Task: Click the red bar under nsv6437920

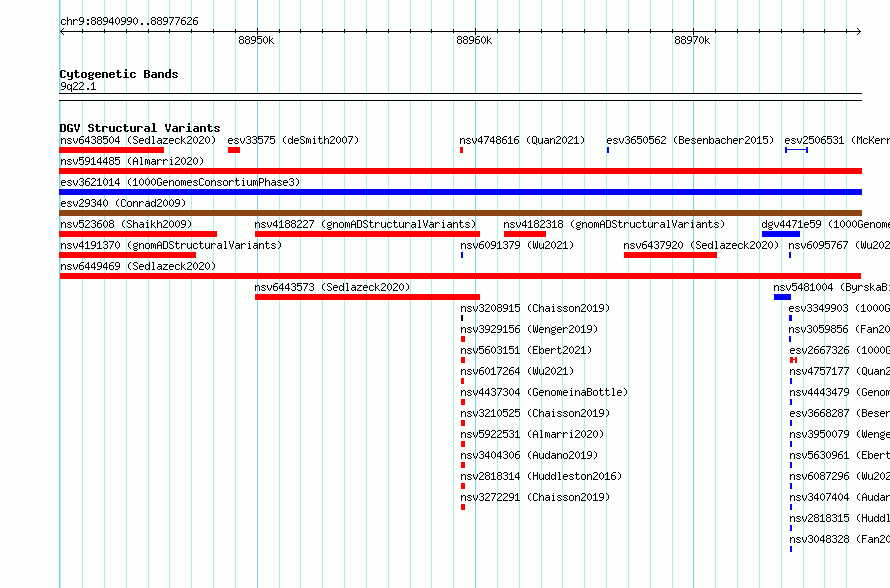Action: [670, 255]
